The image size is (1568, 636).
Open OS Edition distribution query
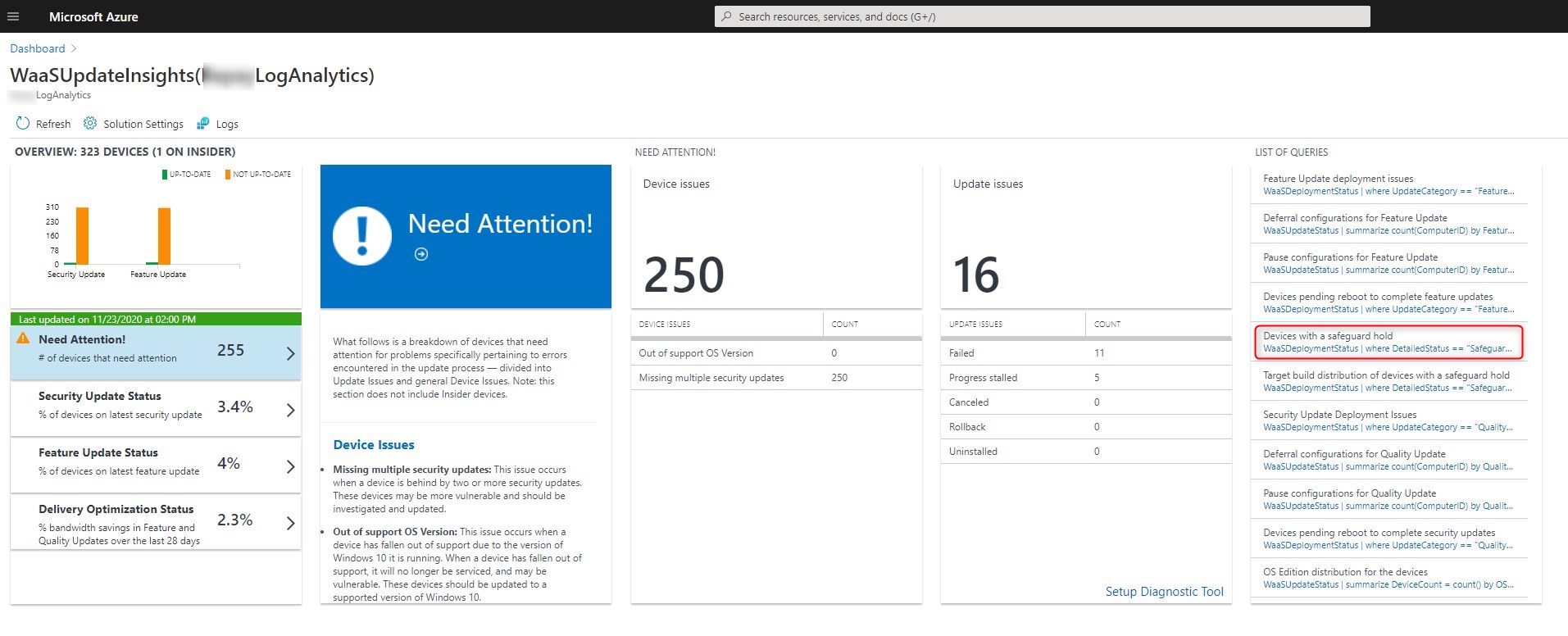click(x=1388, y=578)
